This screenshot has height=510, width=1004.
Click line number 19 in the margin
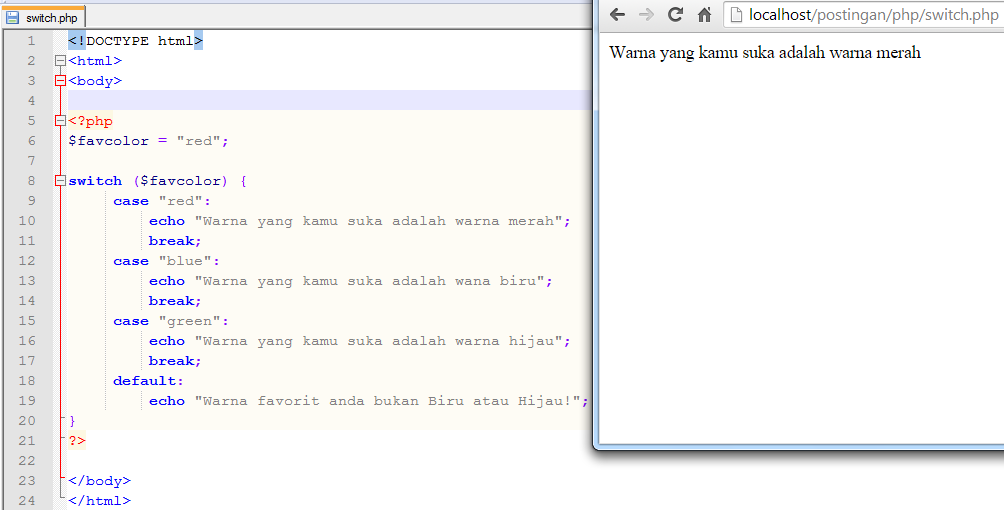26,401
